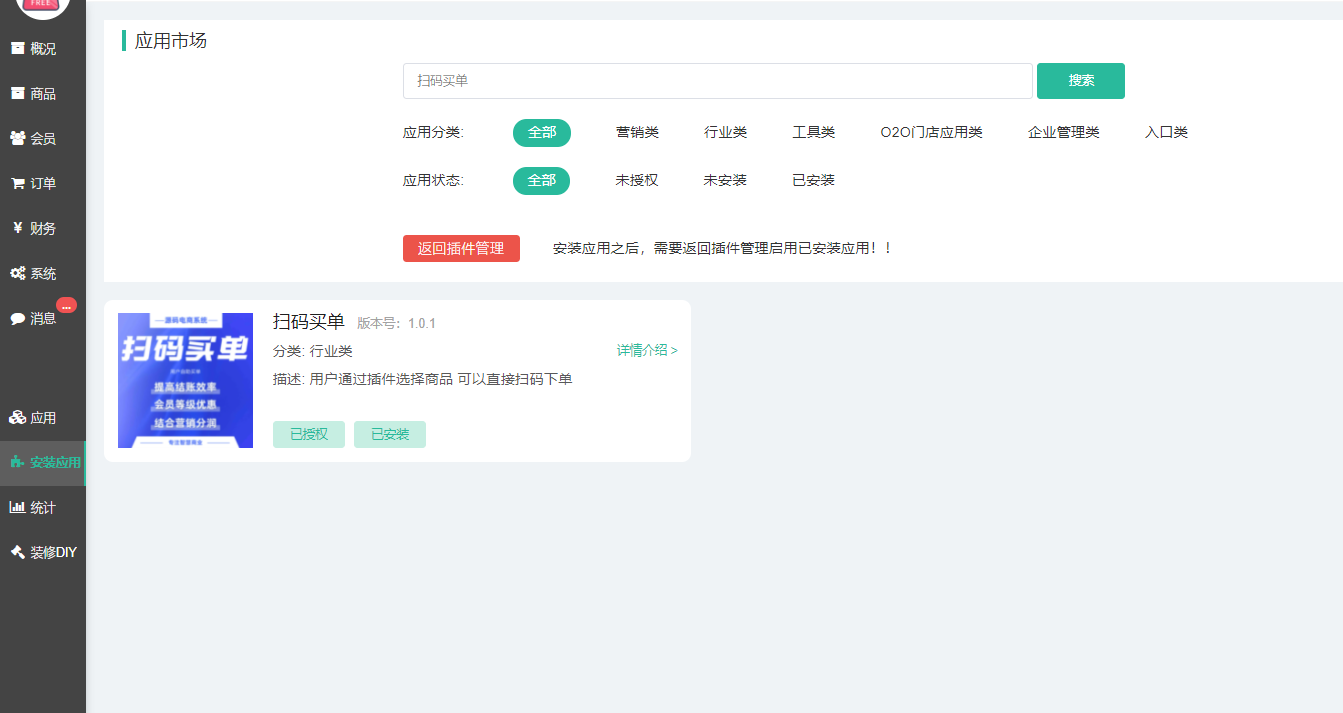This screenshot has height=713, width=1343.
Task: Open 系统 system gears icon
Action: click(17, 273)
